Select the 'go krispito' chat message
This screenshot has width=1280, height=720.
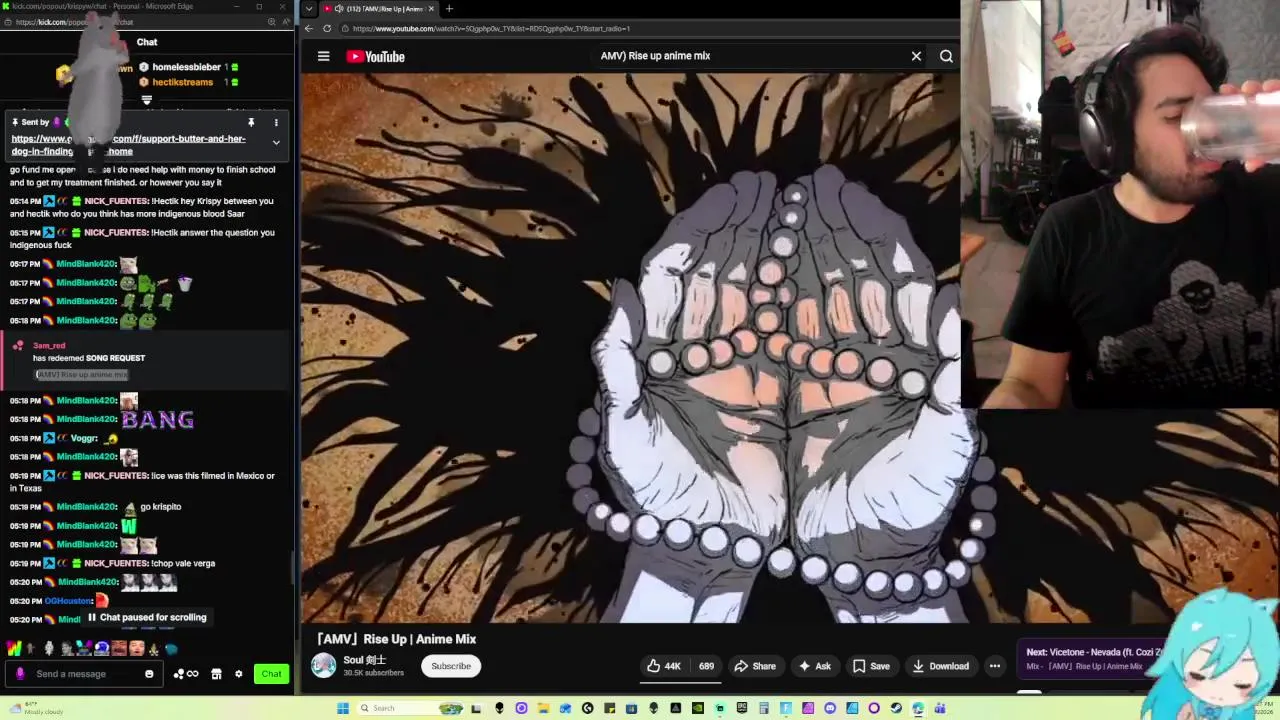pyautogui.click(x=160, y=507)
